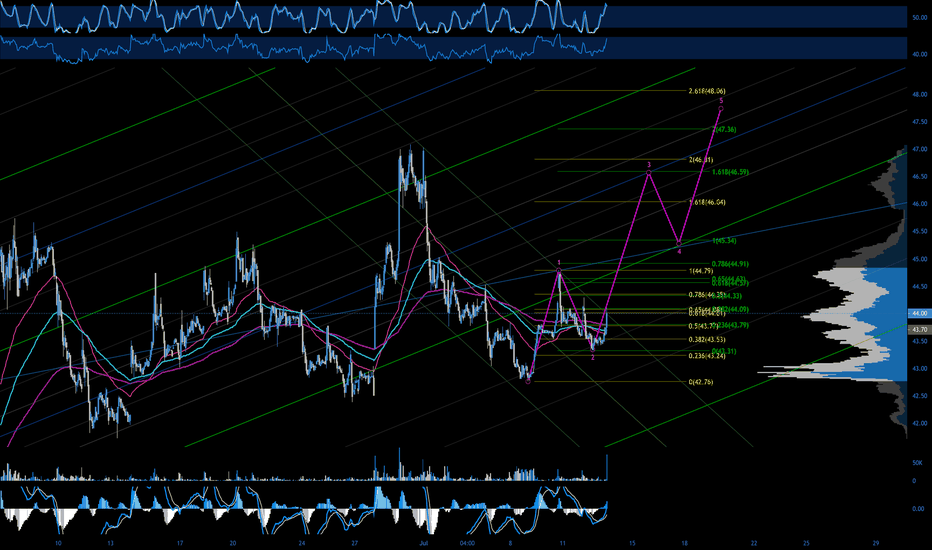Select date label 11 on time axis
The image size is (932, 550).
tap(562, 543)
